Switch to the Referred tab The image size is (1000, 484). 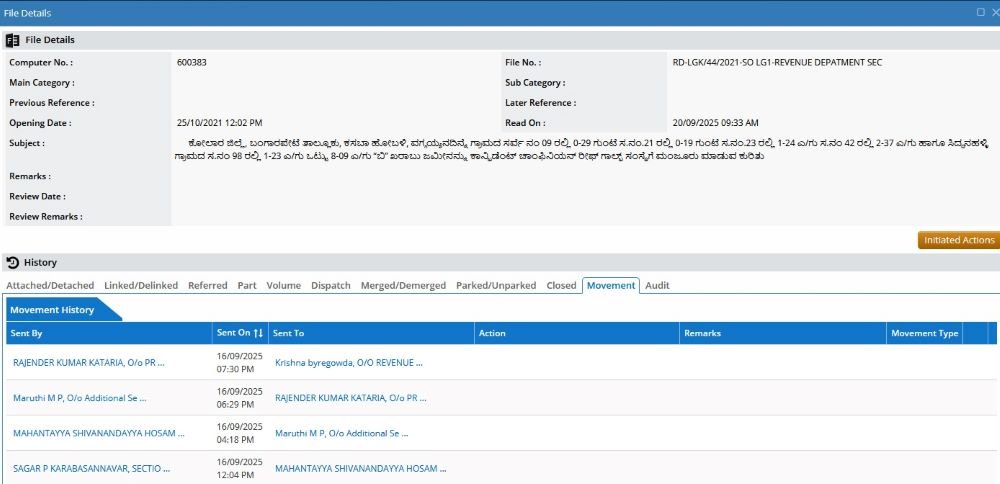207,285
